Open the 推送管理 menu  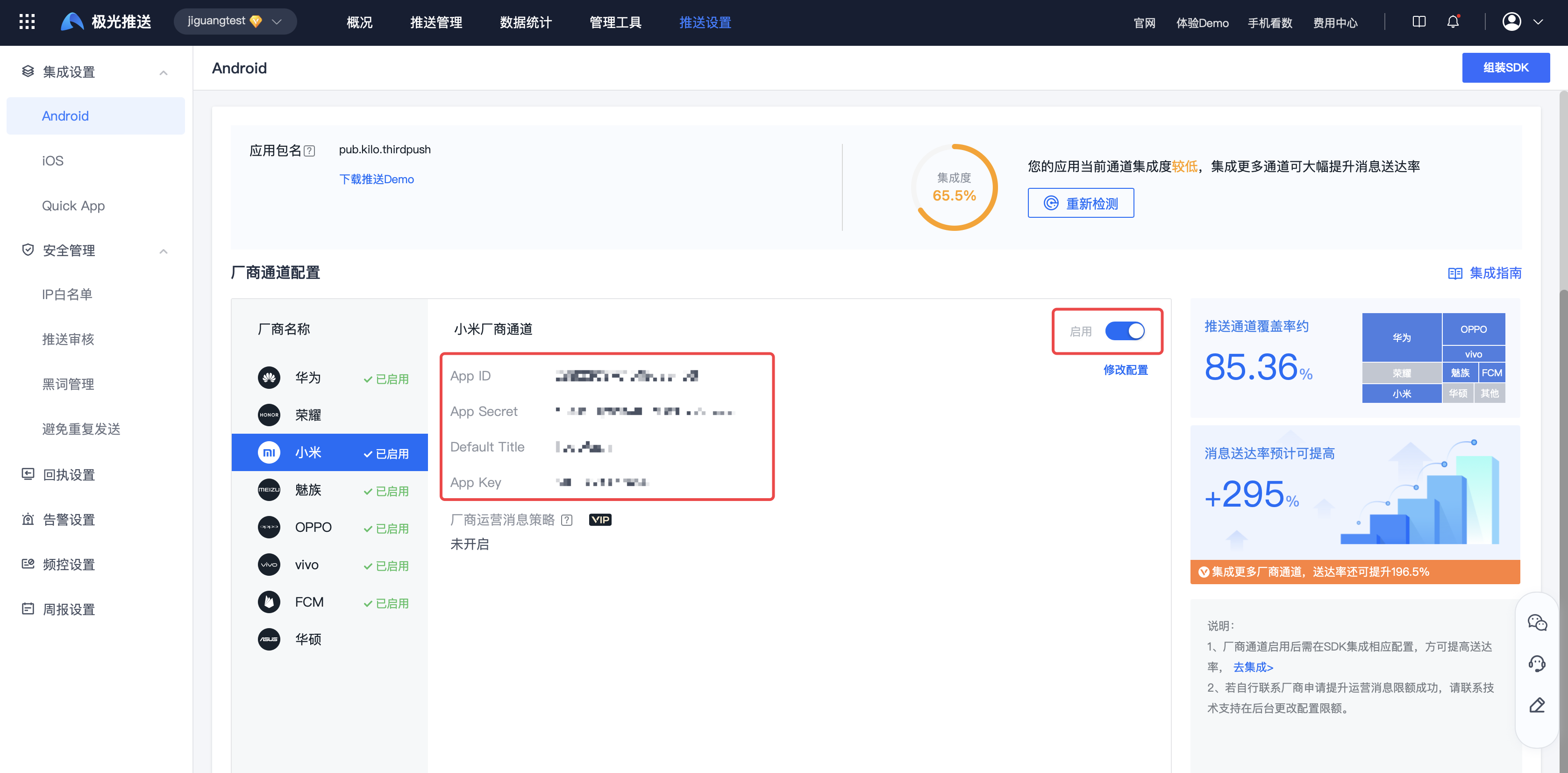click(436, 22)
